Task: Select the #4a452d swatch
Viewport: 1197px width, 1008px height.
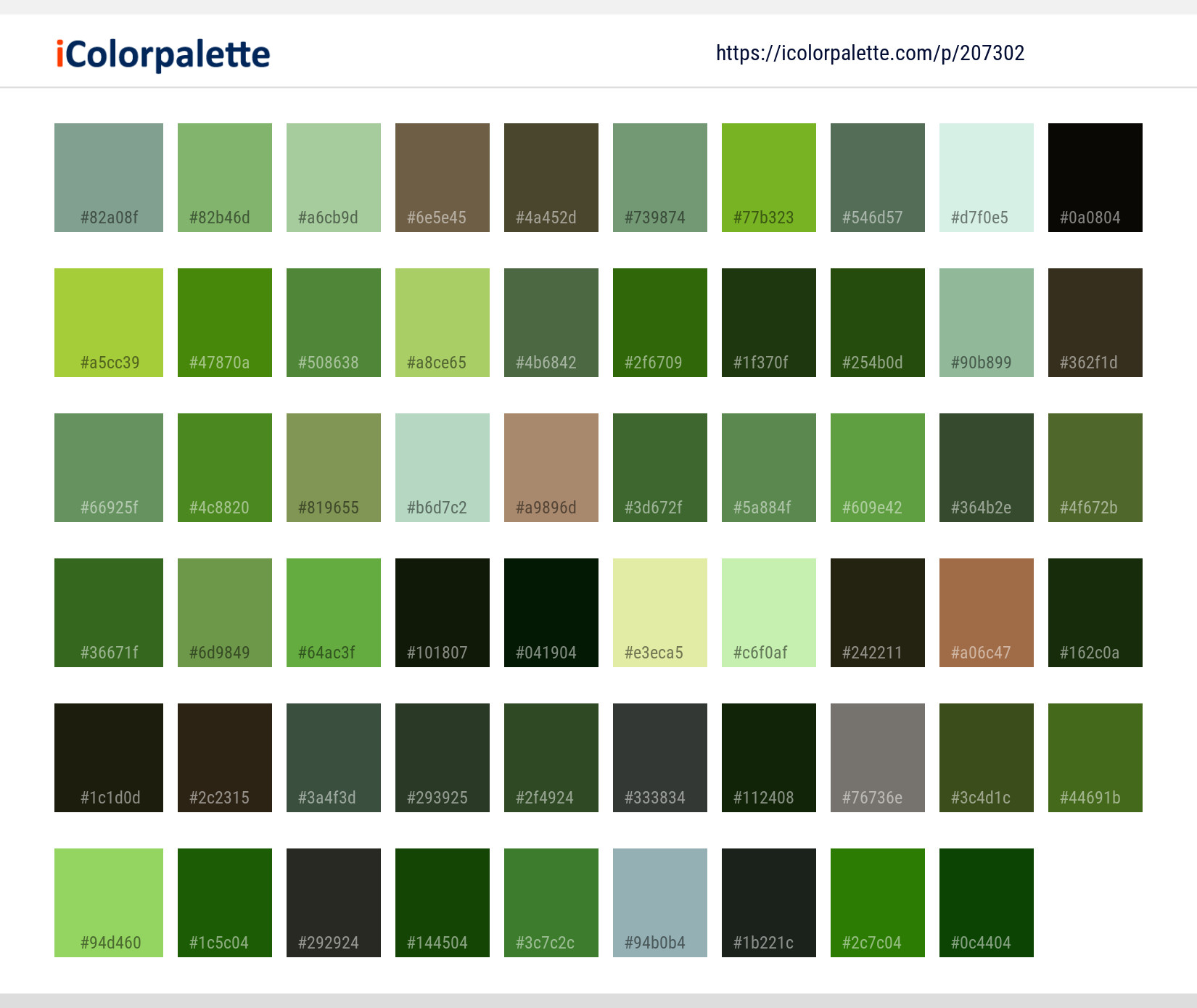Action: pyautogui.click(x=551, y=178)
